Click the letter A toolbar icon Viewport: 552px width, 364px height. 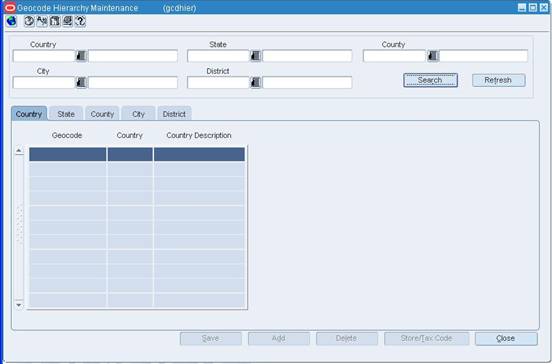pos(42,21)
